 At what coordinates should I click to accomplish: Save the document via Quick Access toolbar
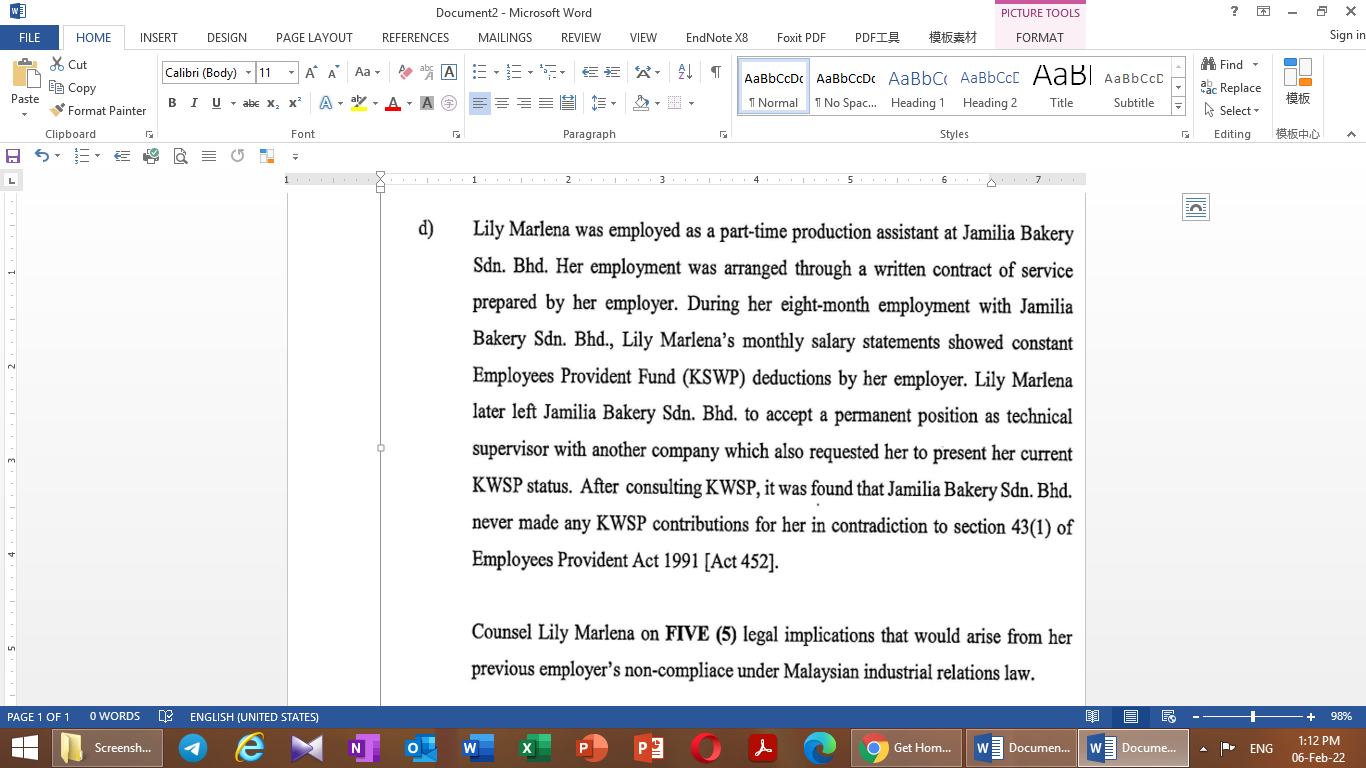coord(13,156)
